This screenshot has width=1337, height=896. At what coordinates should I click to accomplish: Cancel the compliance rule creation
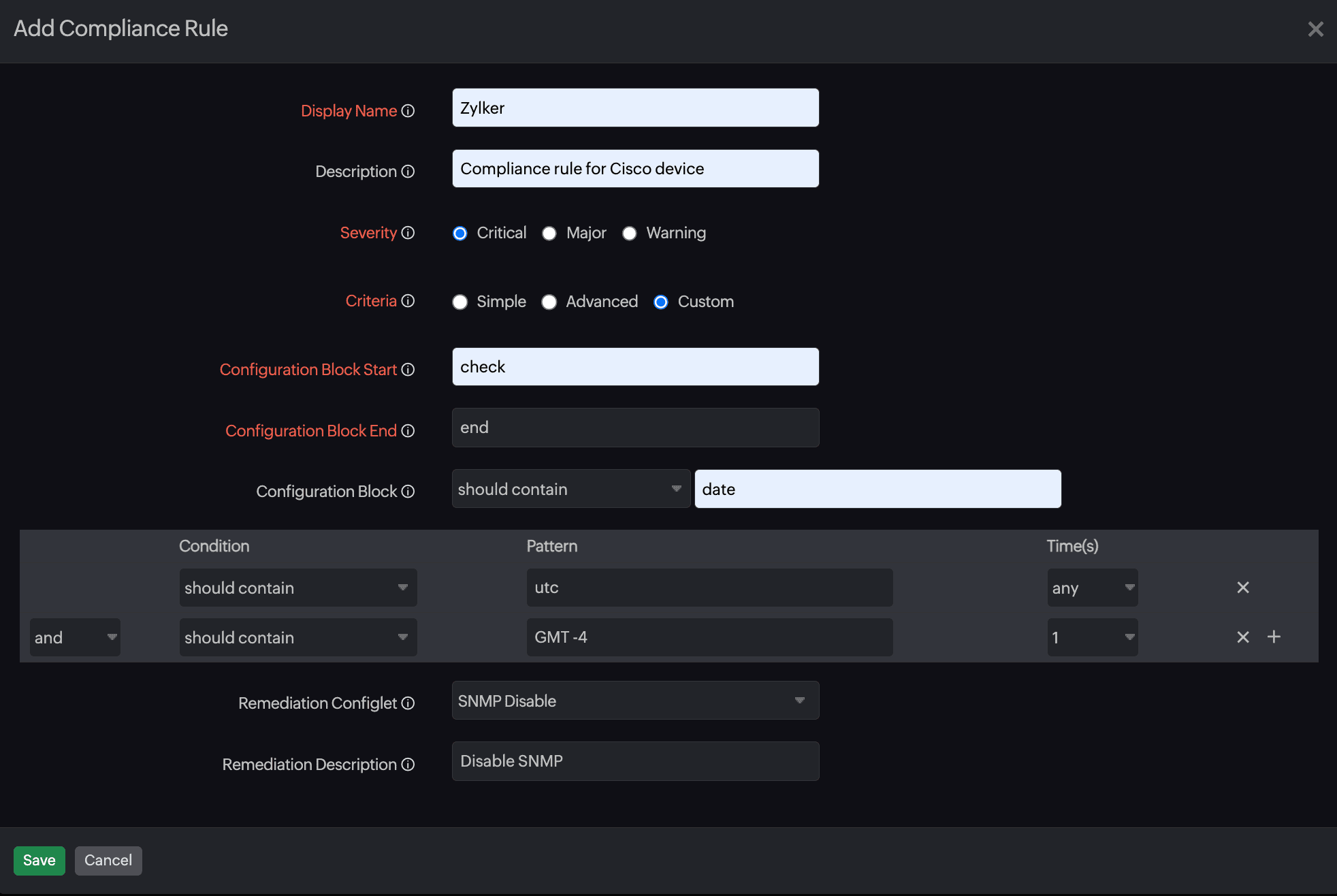coord(108,860)
